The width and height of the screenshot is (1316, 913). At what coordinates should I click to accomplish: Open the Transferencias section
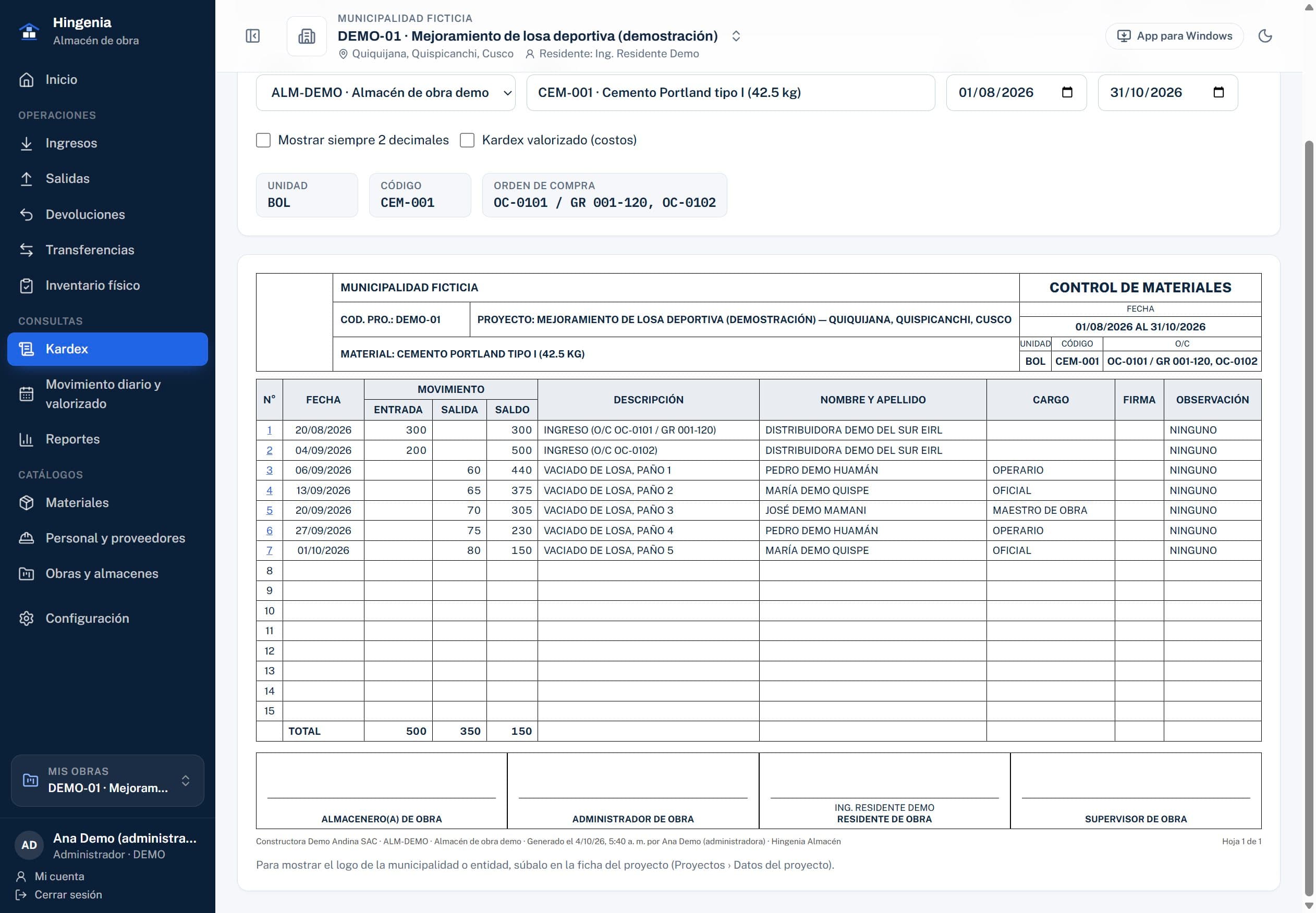tap(107, 250)
